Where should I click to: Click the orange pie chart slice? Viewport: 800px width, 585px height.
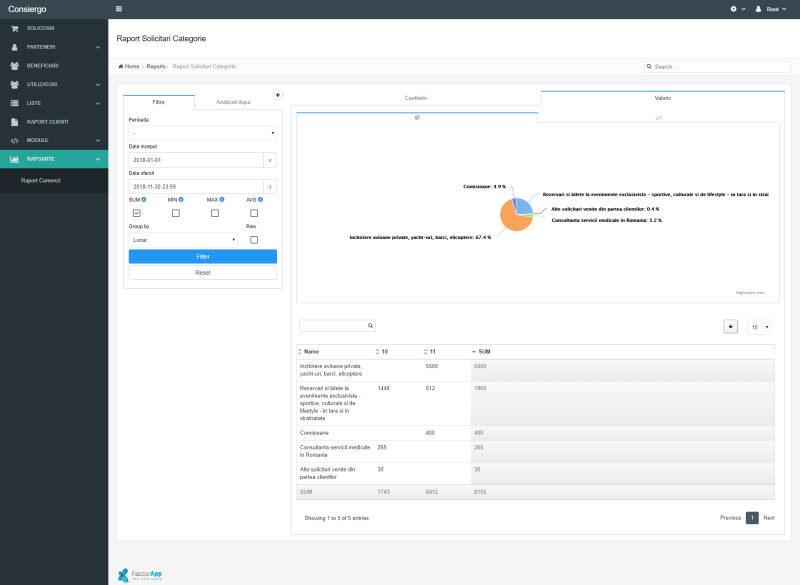tap(513, 222)
